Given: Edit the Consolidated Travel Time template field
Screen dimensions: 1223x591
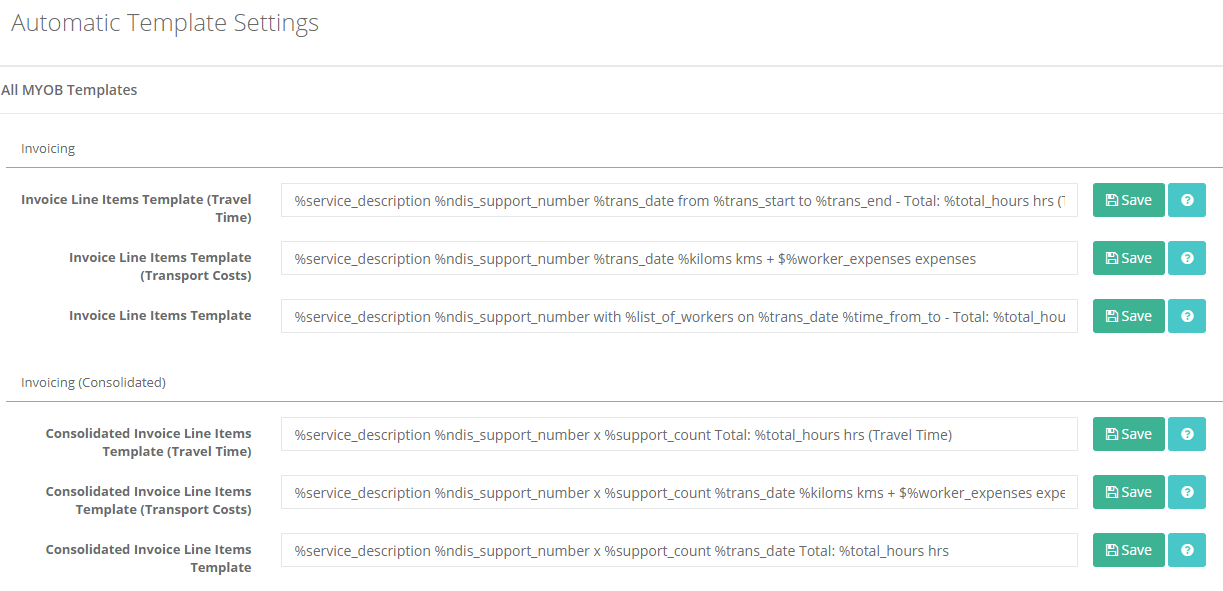Looking at the screenshot, I should point(679,434).
